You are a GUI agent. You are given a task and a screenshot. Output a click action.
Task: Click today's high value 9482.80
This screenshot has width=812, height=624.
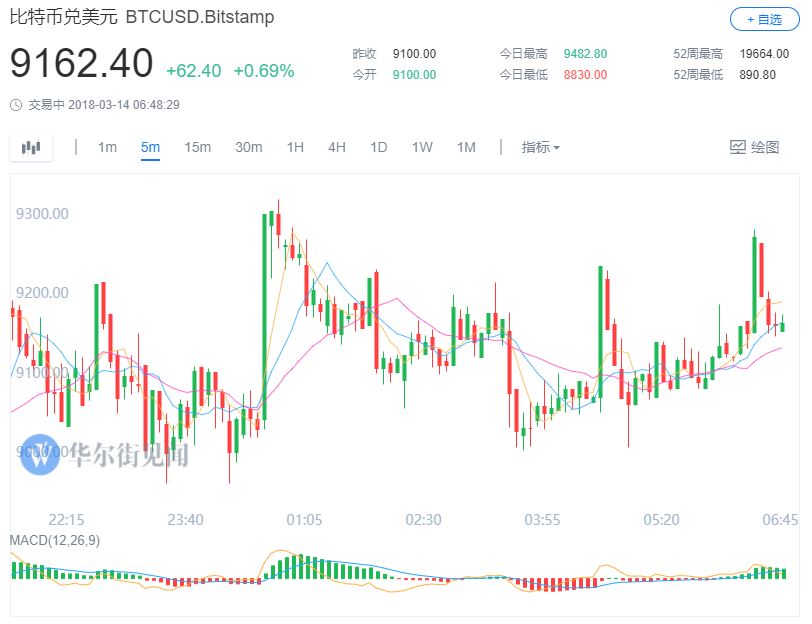(x=585, y=54)
